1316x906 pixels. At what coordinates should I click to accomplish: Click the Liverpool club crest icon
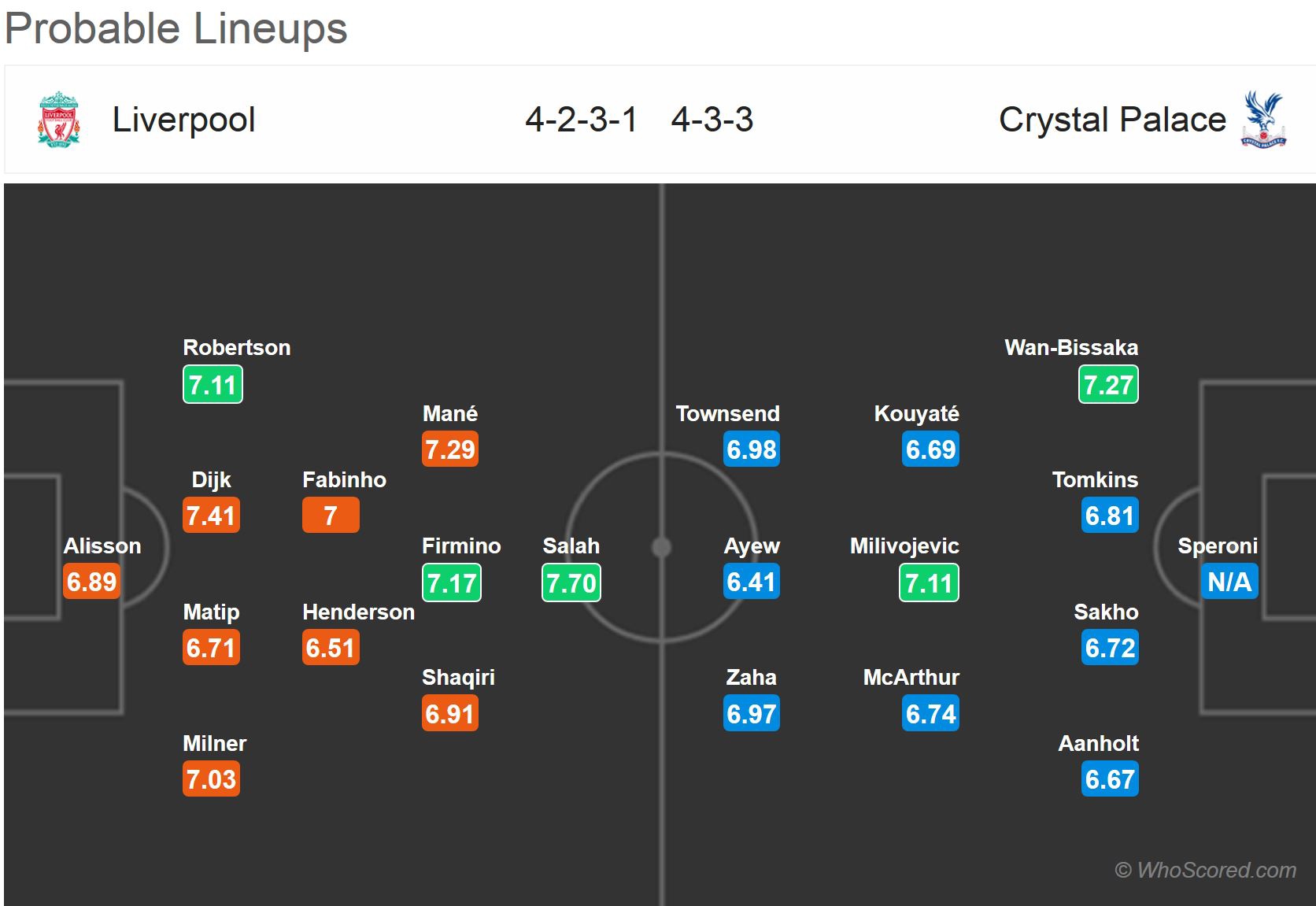coord(59,120)
